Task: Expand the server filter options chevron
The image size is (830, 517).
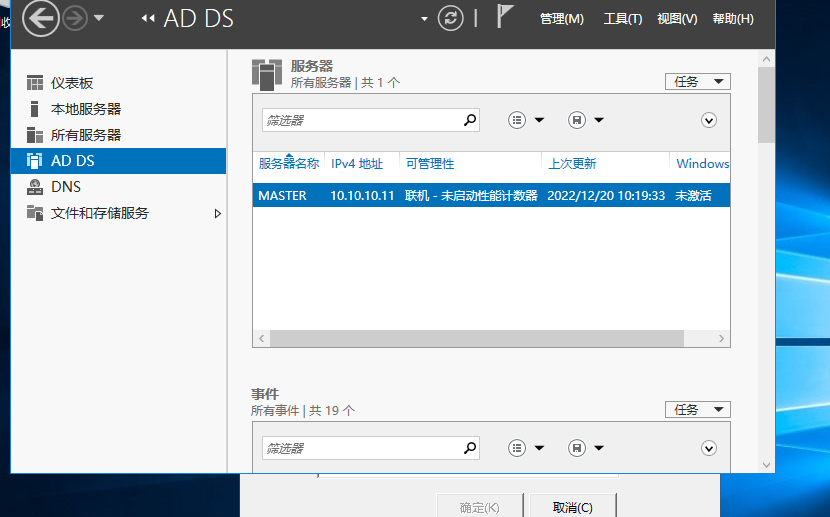Action: 709,120
